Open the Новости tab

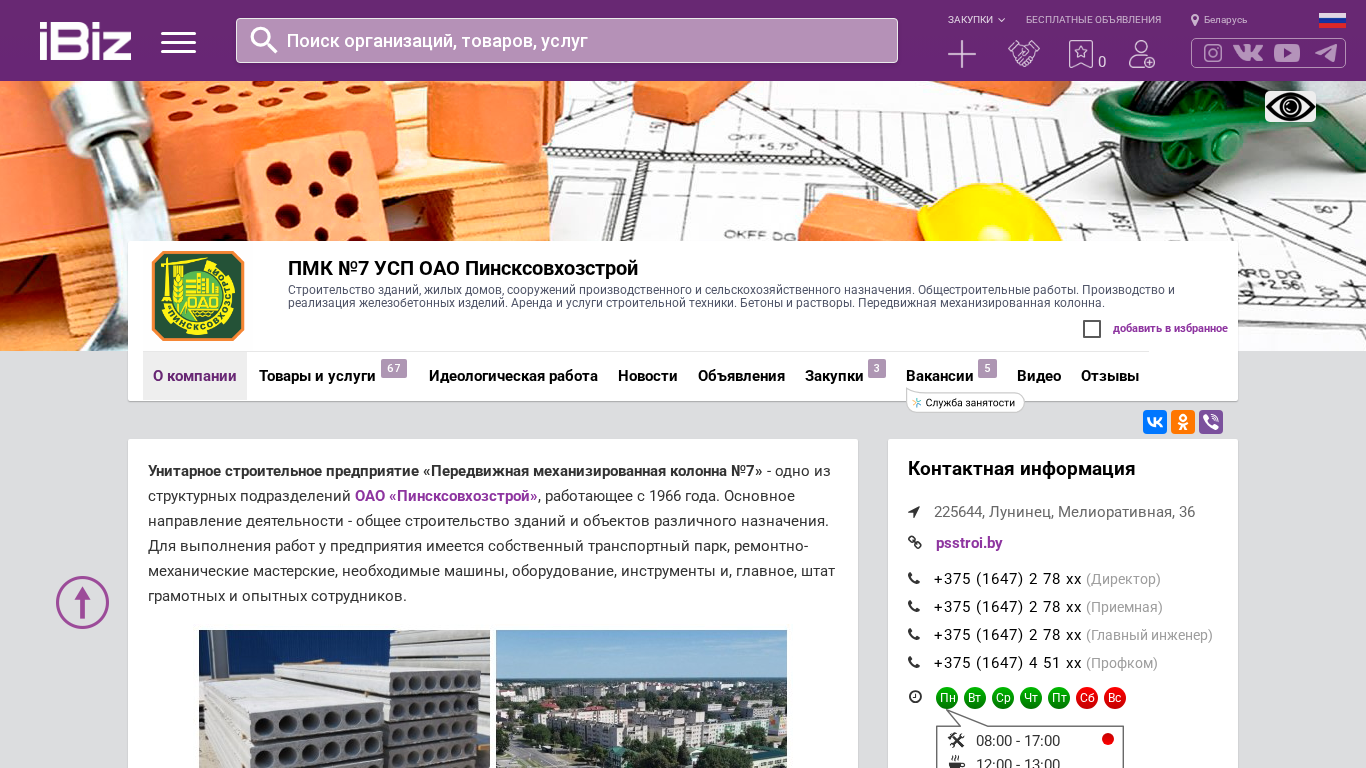point(648,376)
